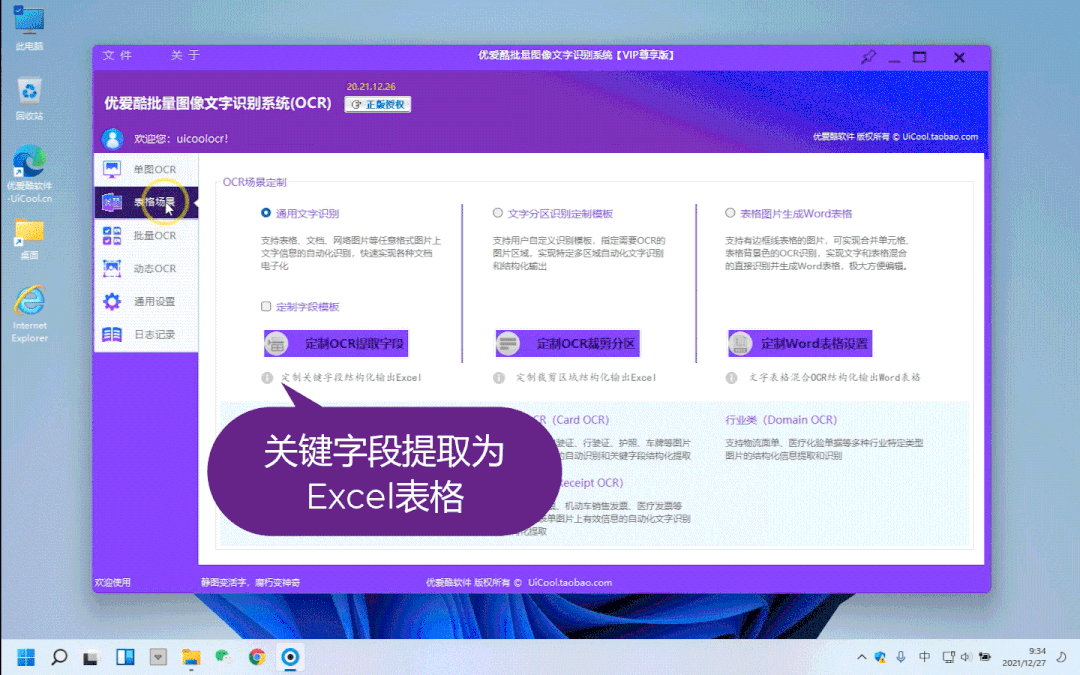Open Task View from the taskbar
1080x675 pixels.
(92, 657)
